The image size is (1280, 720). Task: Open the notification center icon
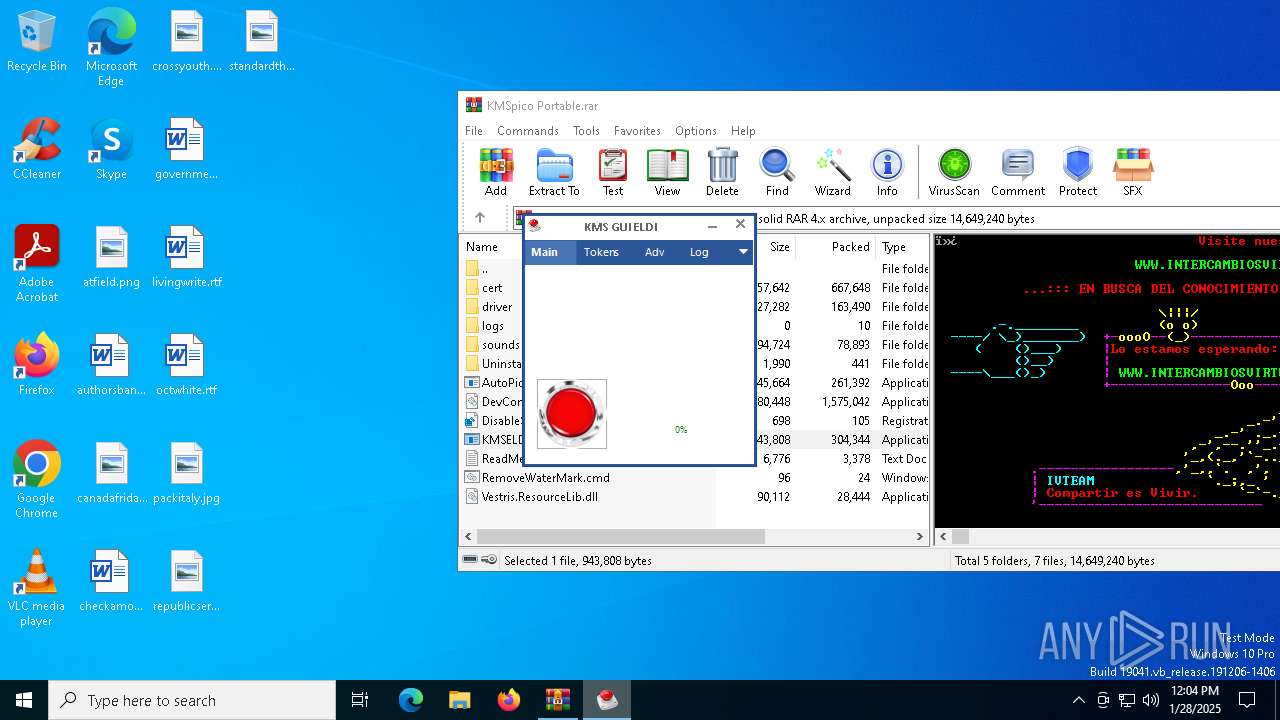coord(1247,700)
